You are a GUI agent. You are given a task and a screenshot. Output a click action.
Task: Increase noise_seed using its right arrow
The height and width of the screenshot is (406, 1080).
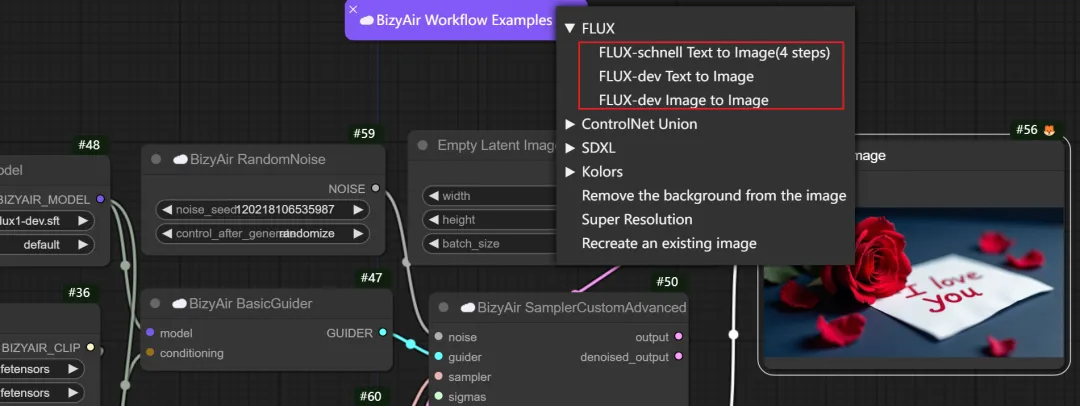point(359,210)
